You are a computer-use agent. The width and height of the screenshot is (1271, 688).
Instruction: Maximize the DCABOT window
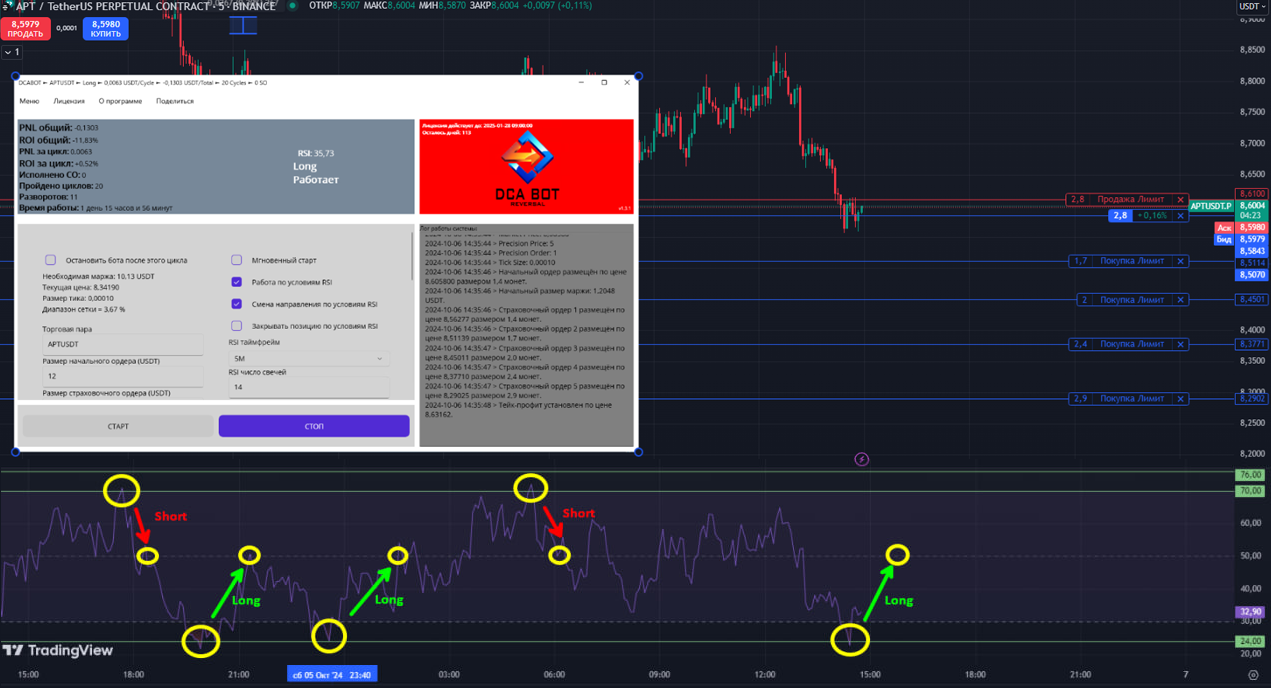[604, 83]
